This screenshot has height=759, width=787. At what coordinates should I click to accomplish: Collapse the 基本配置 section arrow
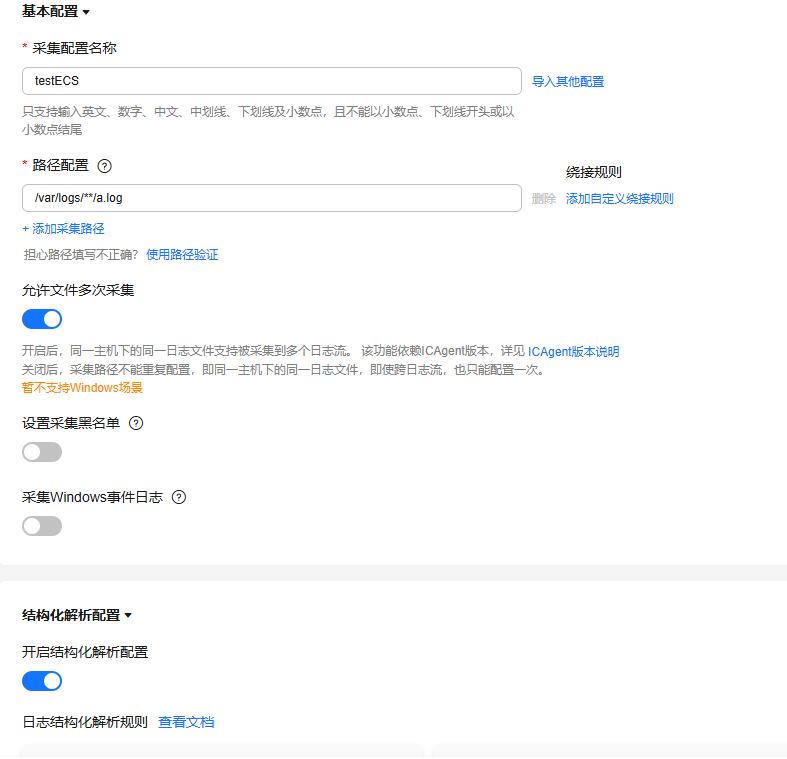(x=86, y=12)
